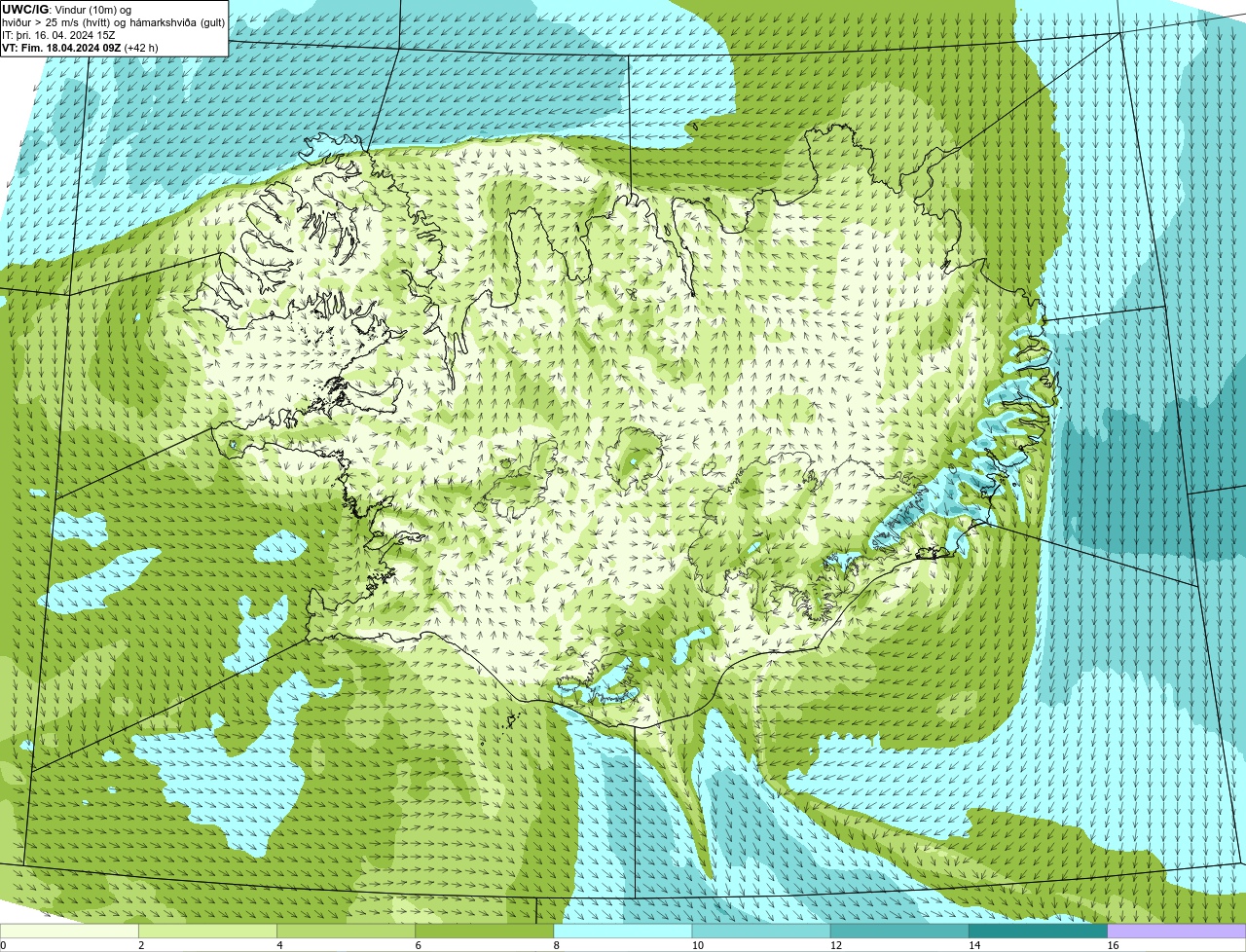Select the 'hviður > 25 m/s (hvítt)' header line
This screenshot has height=952, width=1246.
click(x=113, y=22)
